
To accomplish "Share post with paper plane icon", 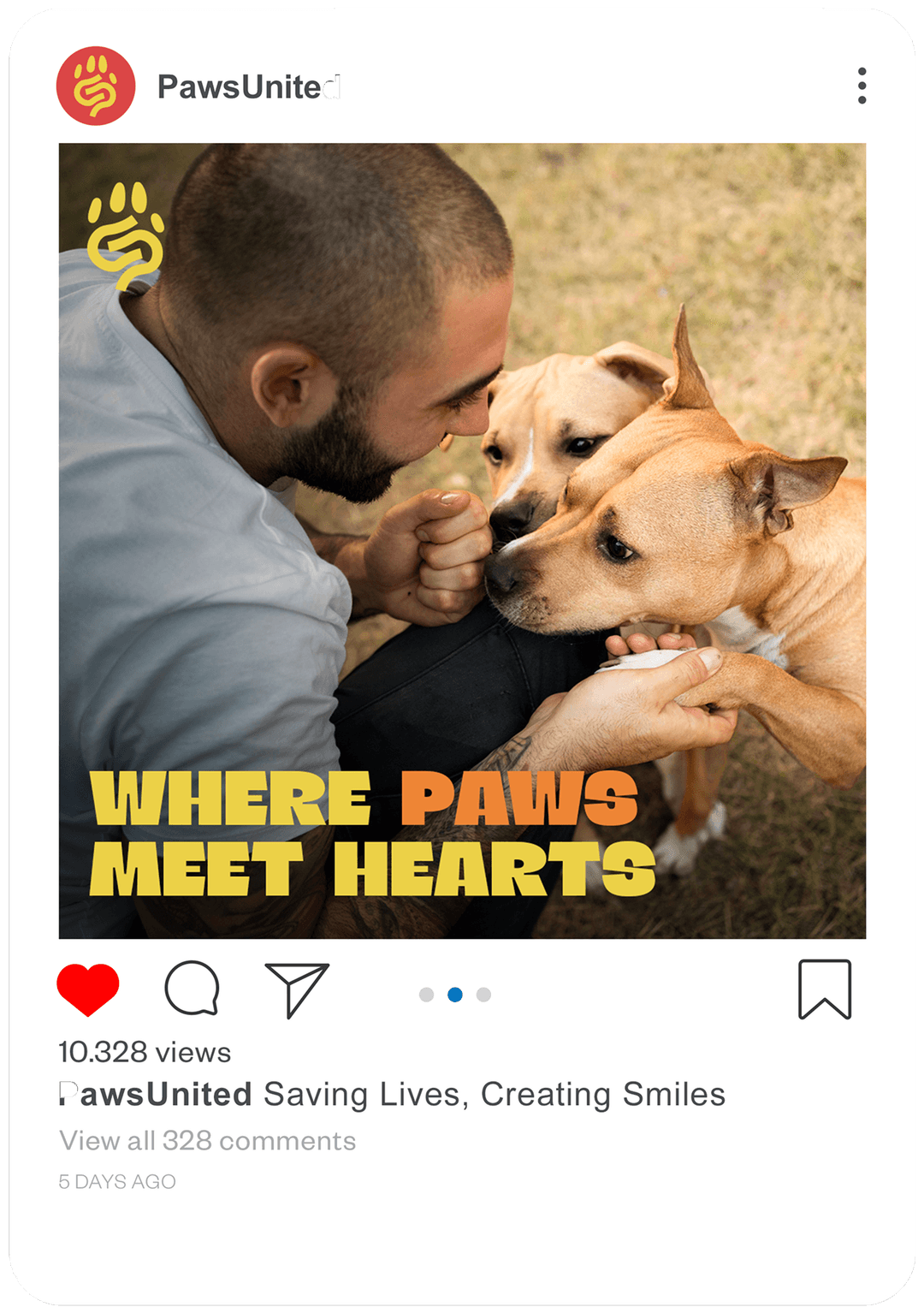I will [297, 990].
